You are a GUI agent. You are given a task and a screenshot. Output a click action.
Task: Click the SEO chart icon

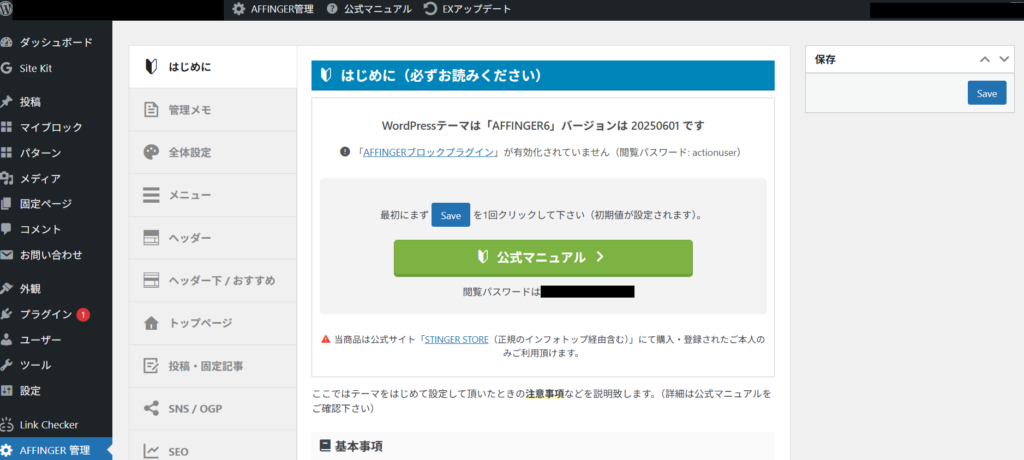[151, 451]
